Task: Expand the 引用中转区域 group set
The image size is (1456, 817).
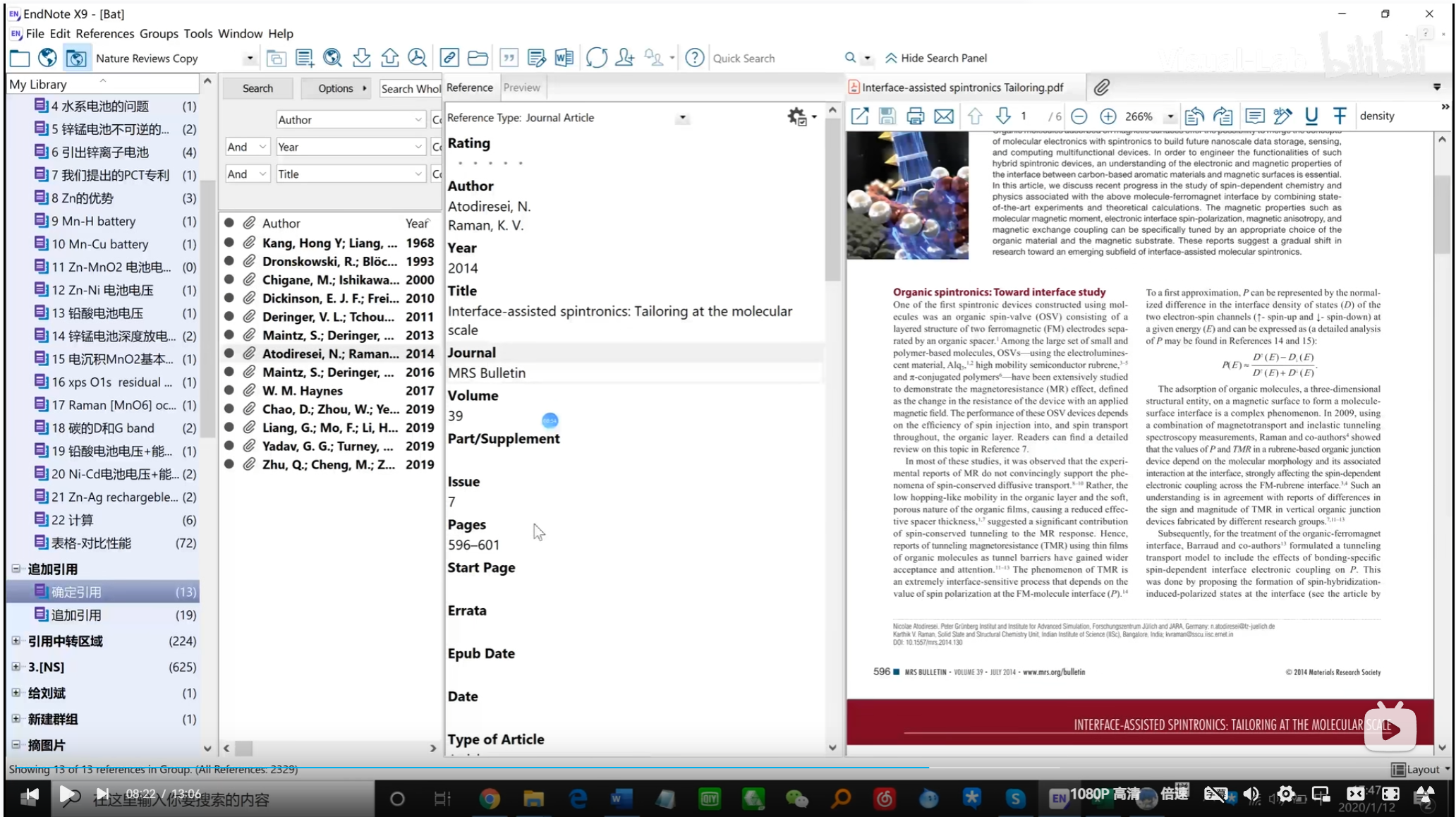Action: click(16, 641)
